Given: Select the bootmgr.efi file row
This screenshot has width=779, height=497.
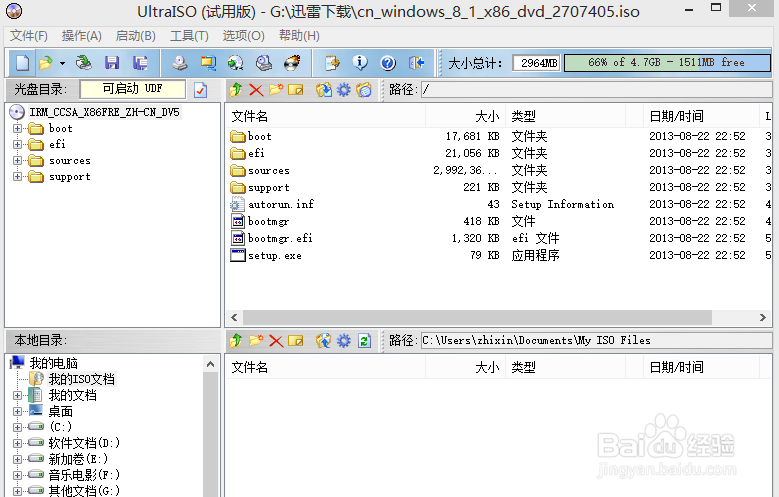Looking at the screenshot, I should click(x=280, y=239).
